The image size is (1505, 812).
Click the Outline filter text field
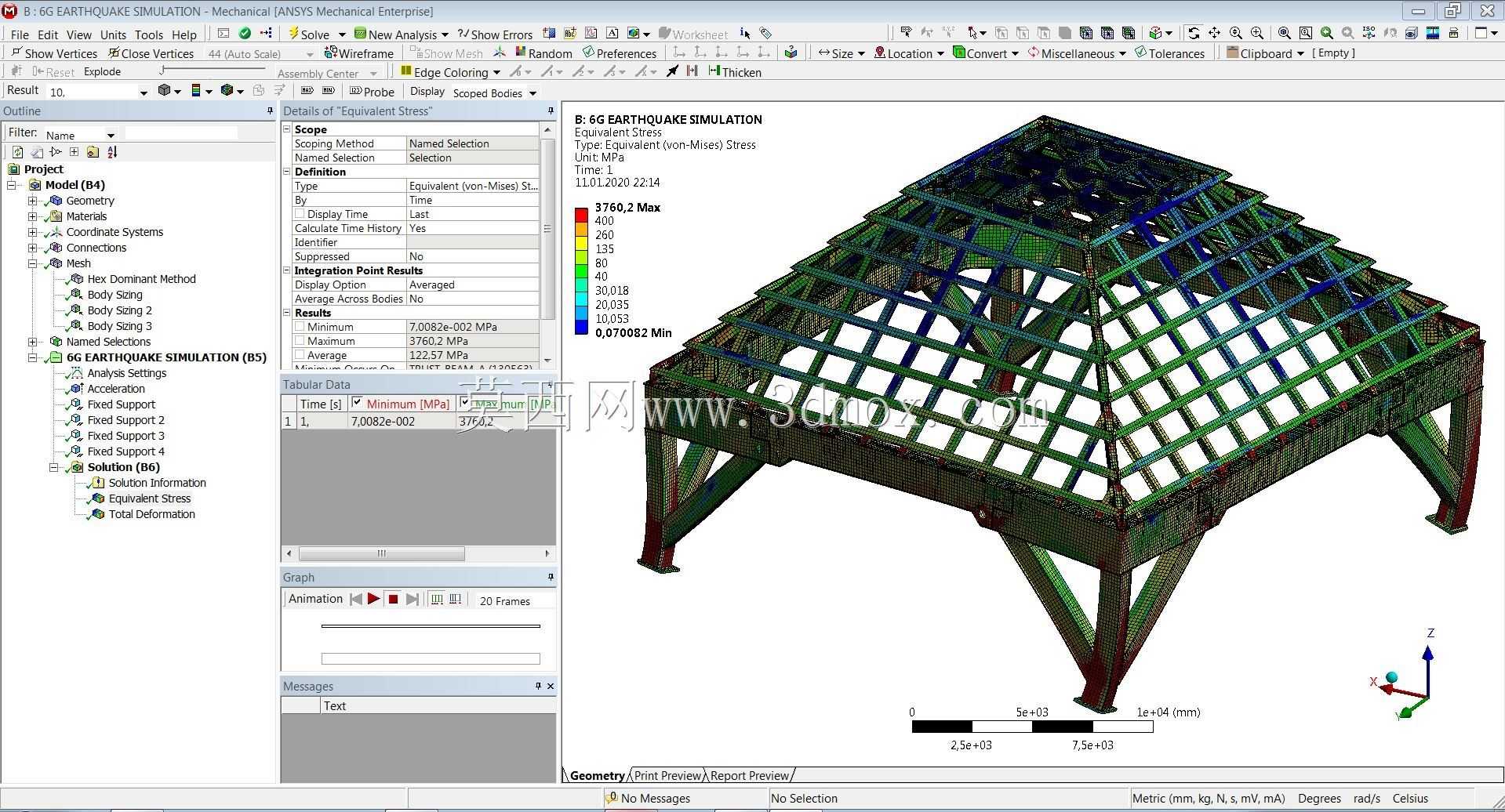pyautogui.click(x=181, y=133)
